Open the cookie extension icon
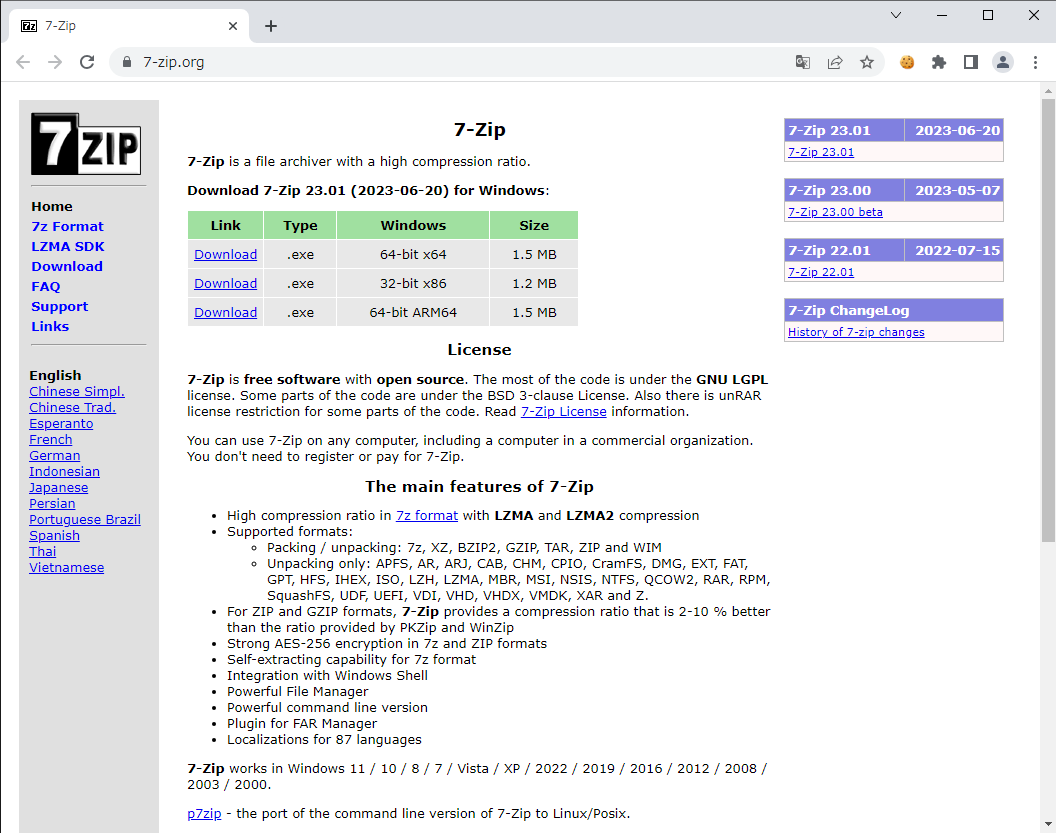The height and width of the screenshot is (833, 1056). click(907, 62)
